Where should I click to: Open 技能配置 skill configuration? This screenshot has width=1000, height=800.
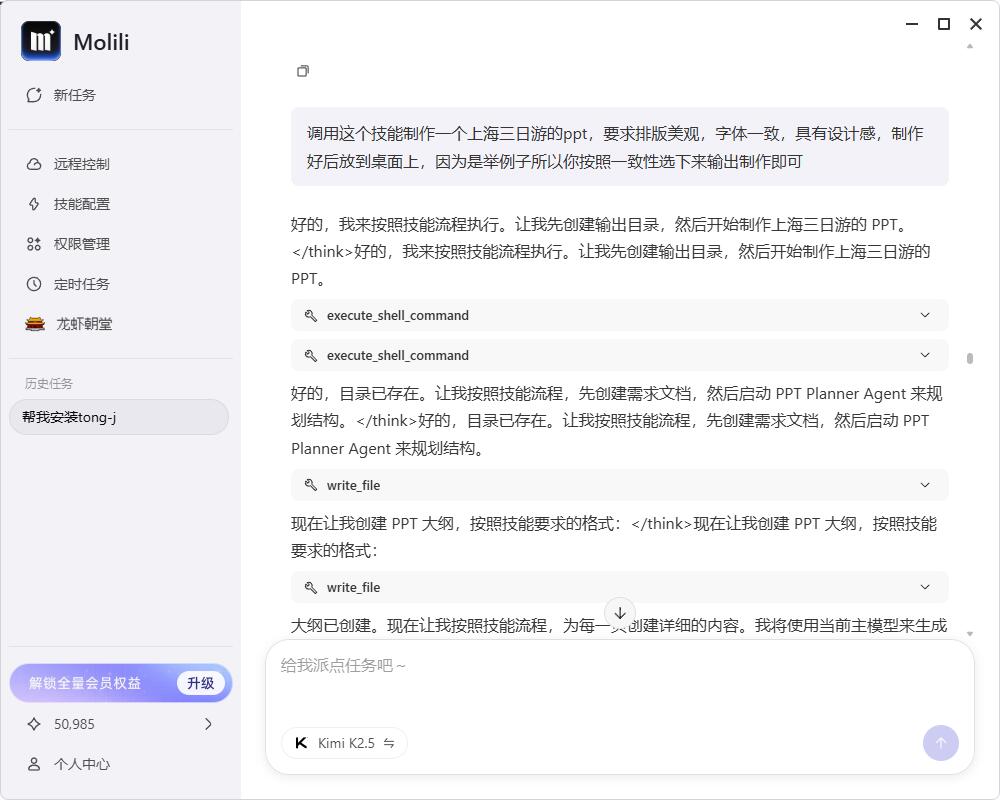(x=81, y=204)
